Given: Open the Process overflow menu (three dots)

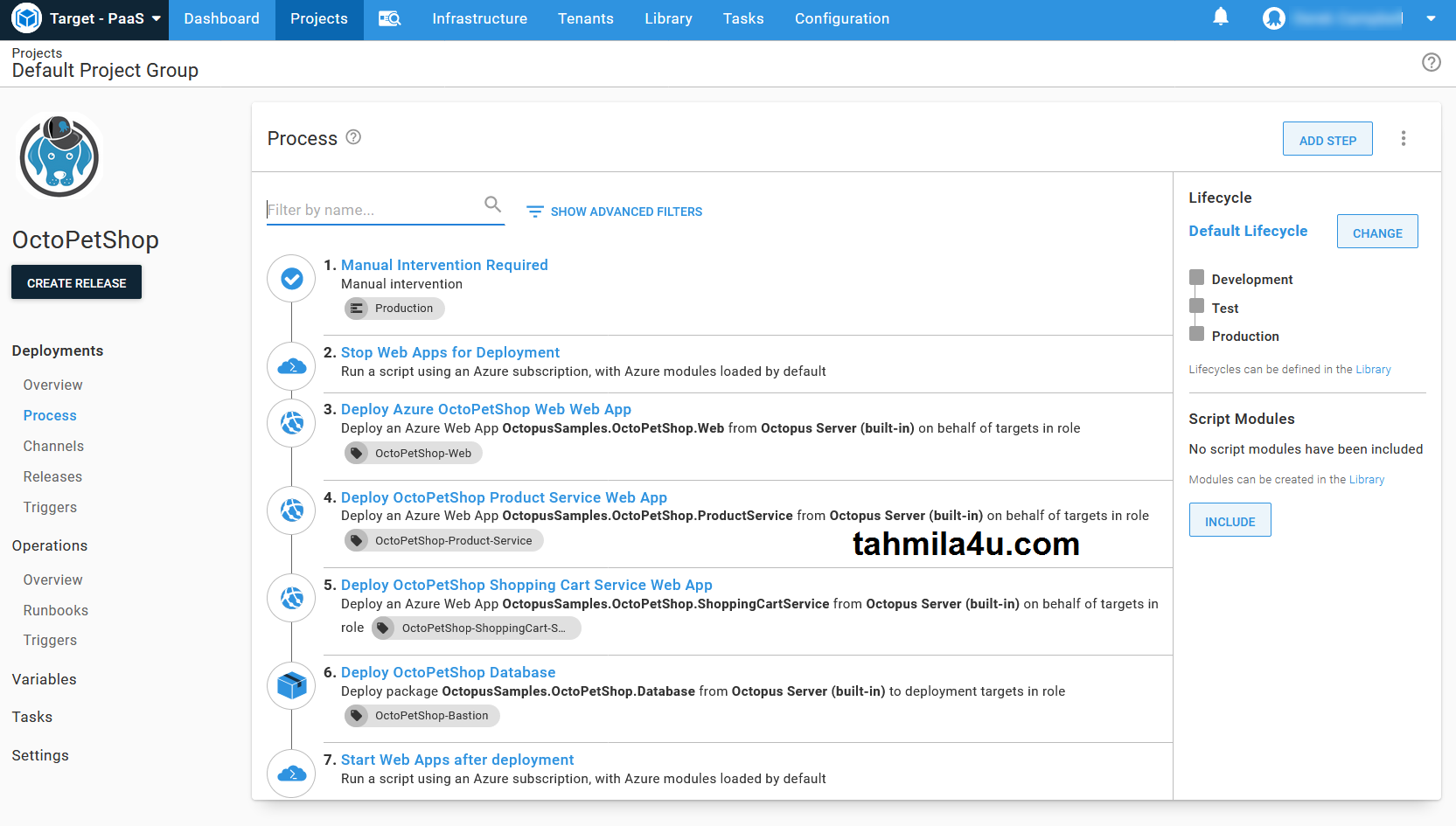Looking at the screenshot, I should coord(1404,138).
